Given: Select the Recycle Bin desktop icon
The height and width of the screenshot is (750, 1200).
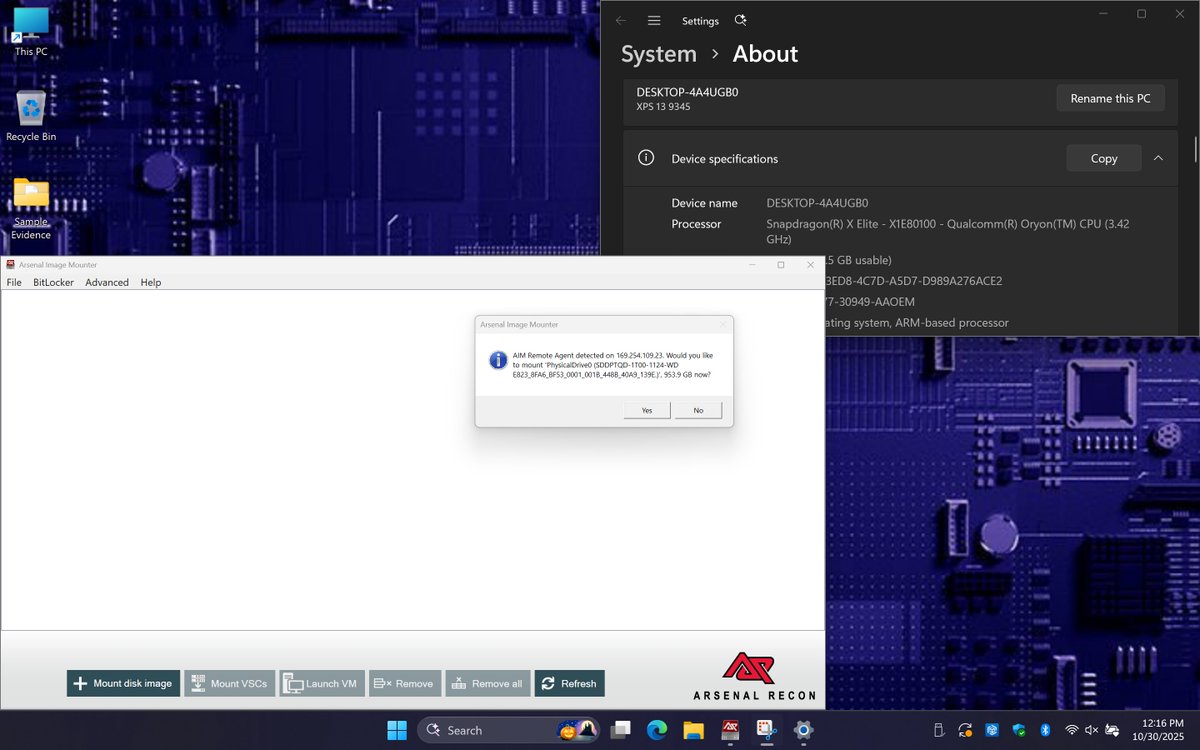Looking at the screenshot, I should (31, 116).
